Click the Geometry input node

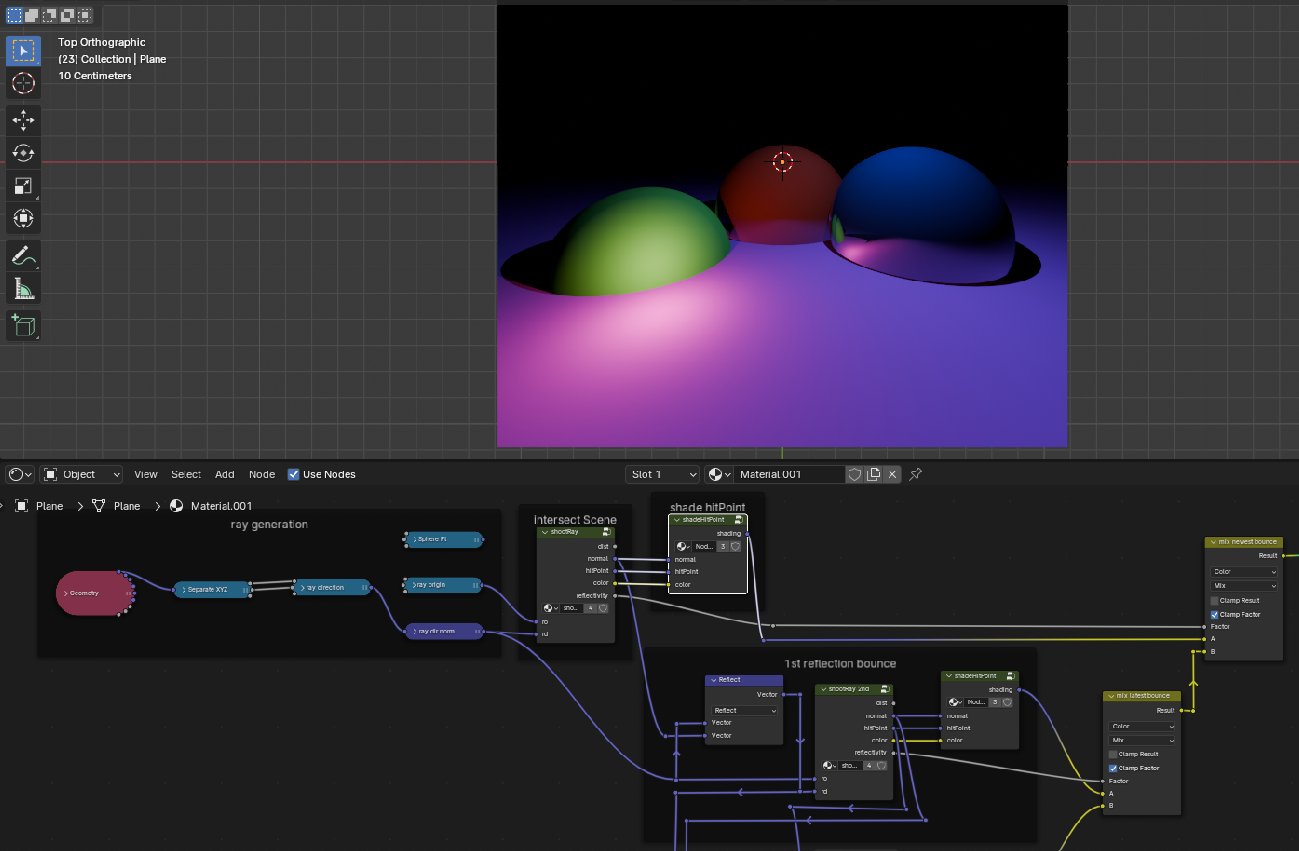pos(95,593)
